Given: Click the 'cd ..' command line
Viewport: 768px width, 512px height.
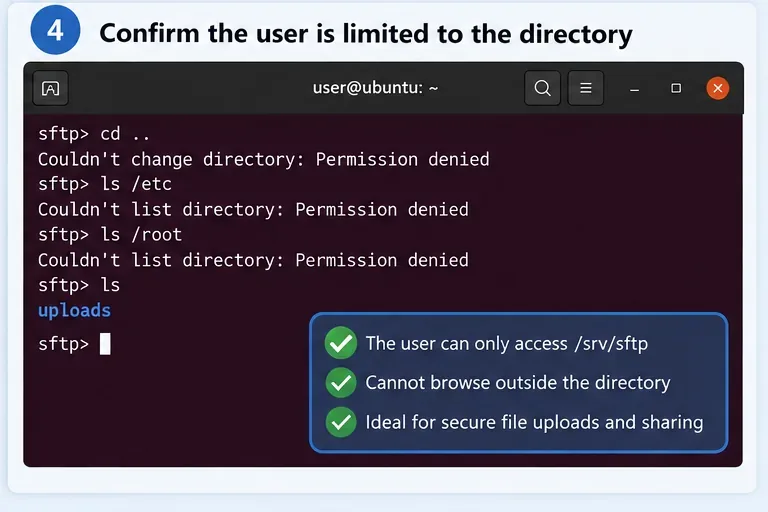Looking at the screenshot, I should (94, 133).
